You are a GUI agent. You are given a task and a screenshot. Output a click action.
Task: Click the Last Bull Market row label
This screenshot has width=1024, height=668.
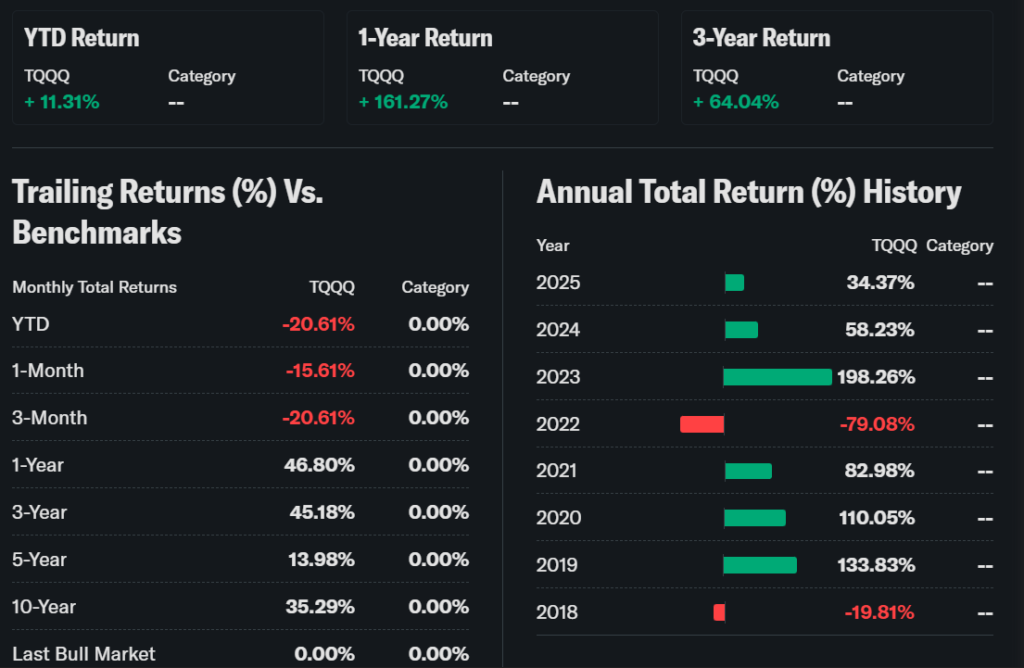pos(84,654)
